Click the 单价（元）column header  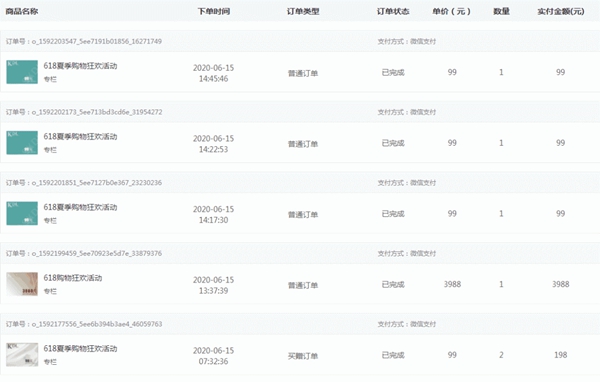coord(452,11)
